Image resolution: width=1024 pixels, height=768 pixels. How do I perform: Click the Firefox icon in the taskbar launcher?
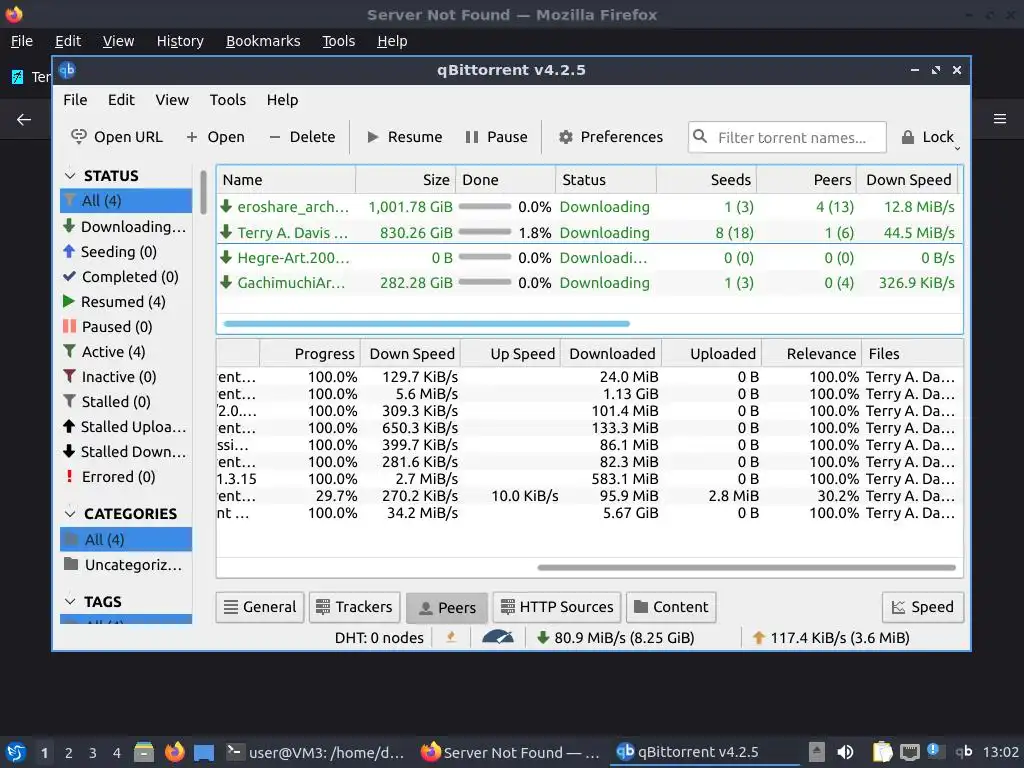point(174,752)
